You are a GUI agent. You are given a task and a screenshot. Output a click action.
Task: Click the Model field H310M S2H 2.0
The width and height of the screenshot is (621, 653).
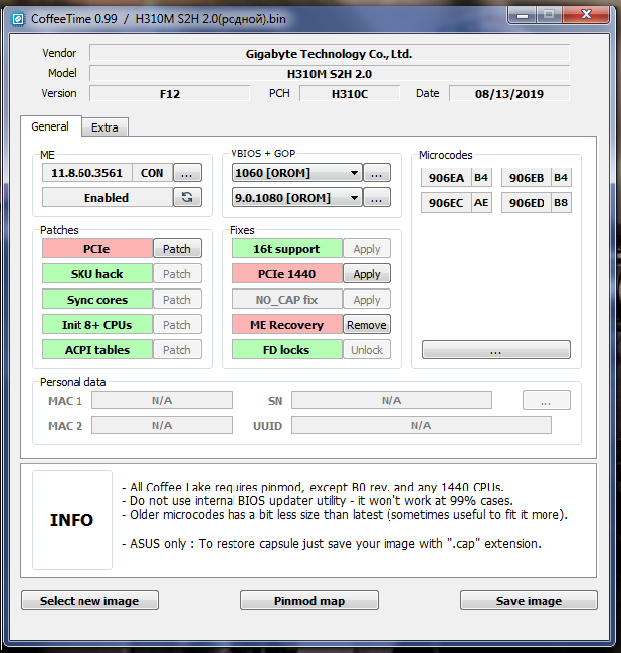click(329, 73)
